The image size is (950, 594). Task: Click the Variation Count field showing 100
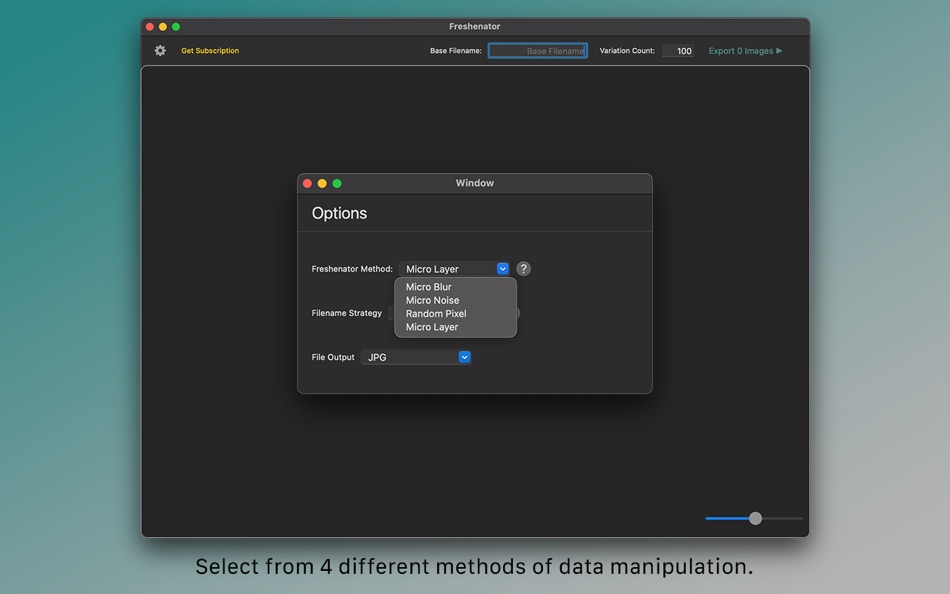(x=677, y=51)
